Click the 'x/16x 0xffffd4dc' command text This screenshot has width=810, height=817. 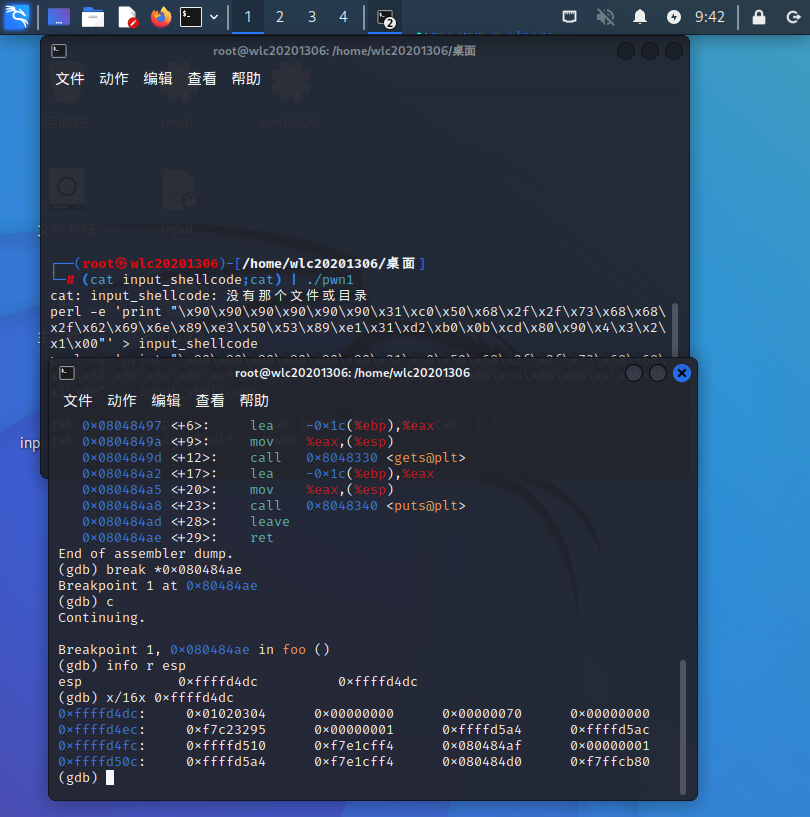(x=170, y=697)
